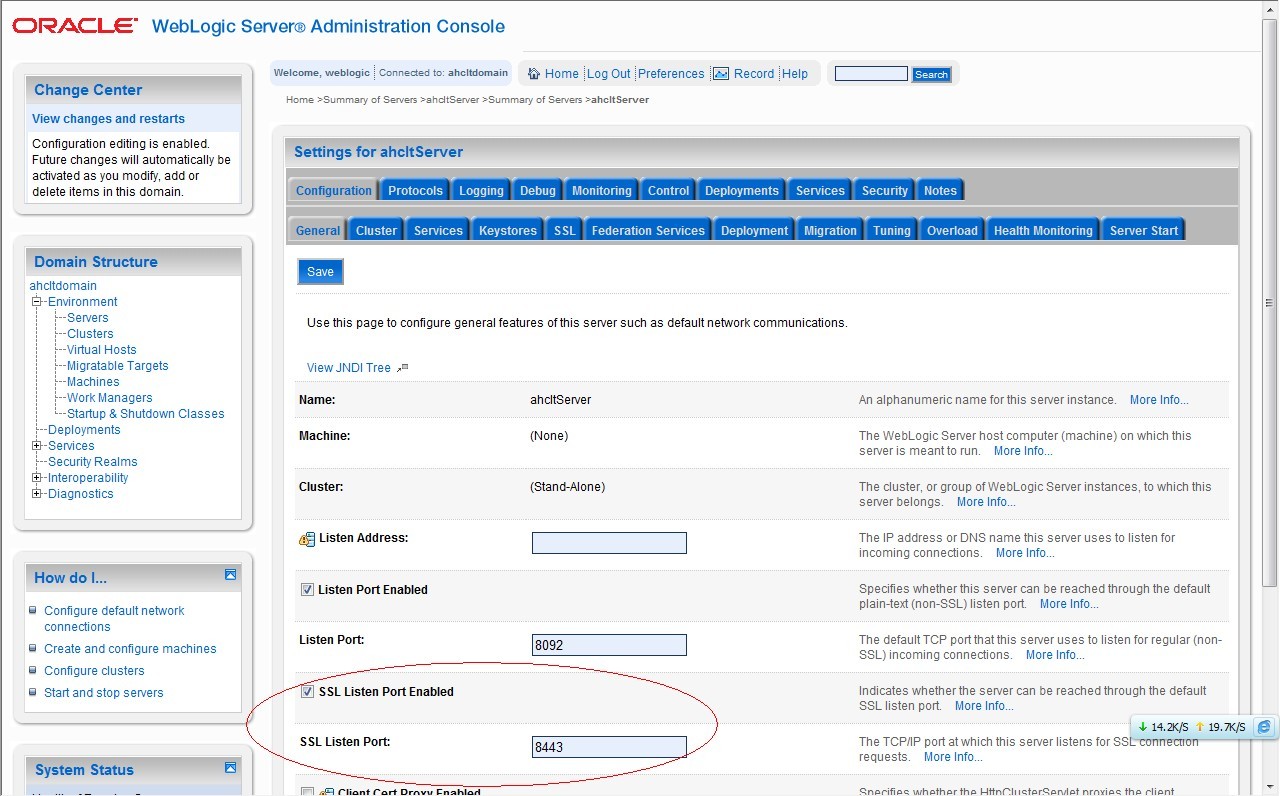Screen dimensions: 1280x796
Task: Click the search text field
Action: 871,74
